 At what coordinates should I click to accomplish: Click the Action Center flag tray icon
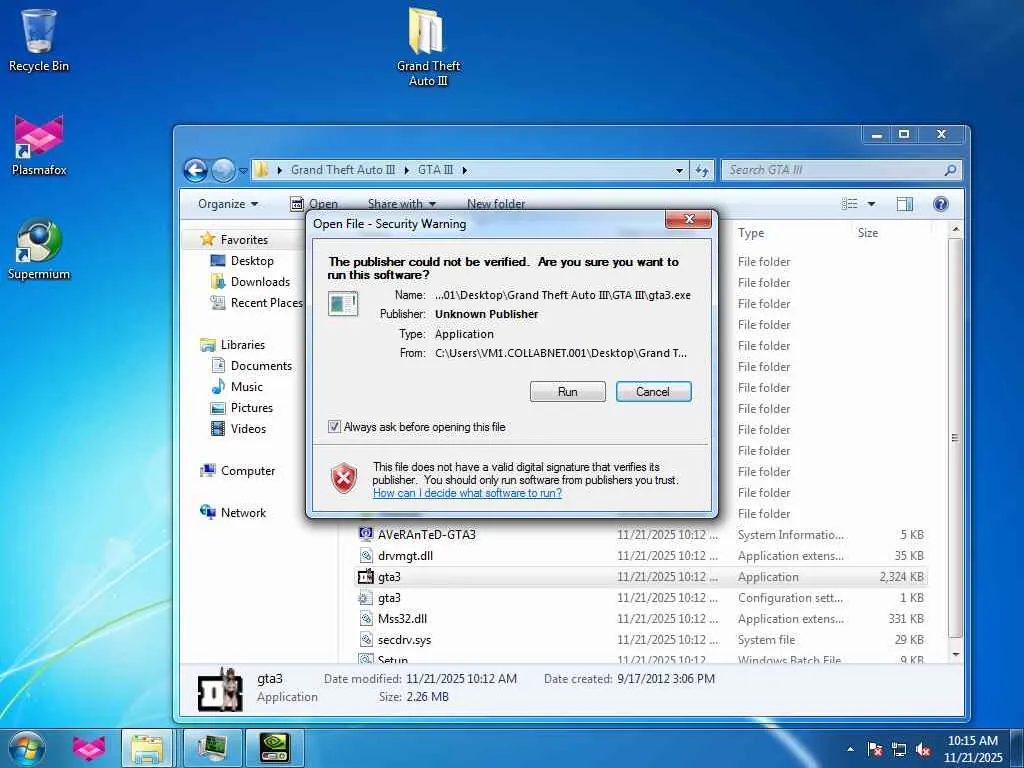tap(874, 749)
